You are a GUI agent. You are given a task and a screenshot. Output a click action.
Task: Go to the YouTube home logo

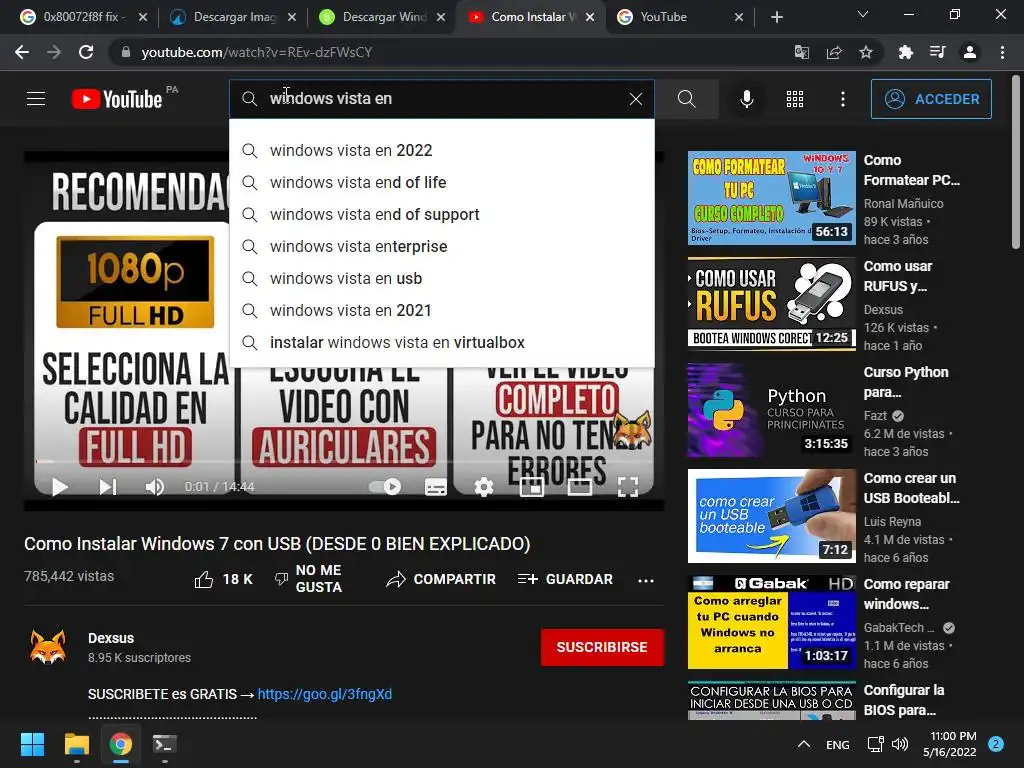click(x=117, y=99)
